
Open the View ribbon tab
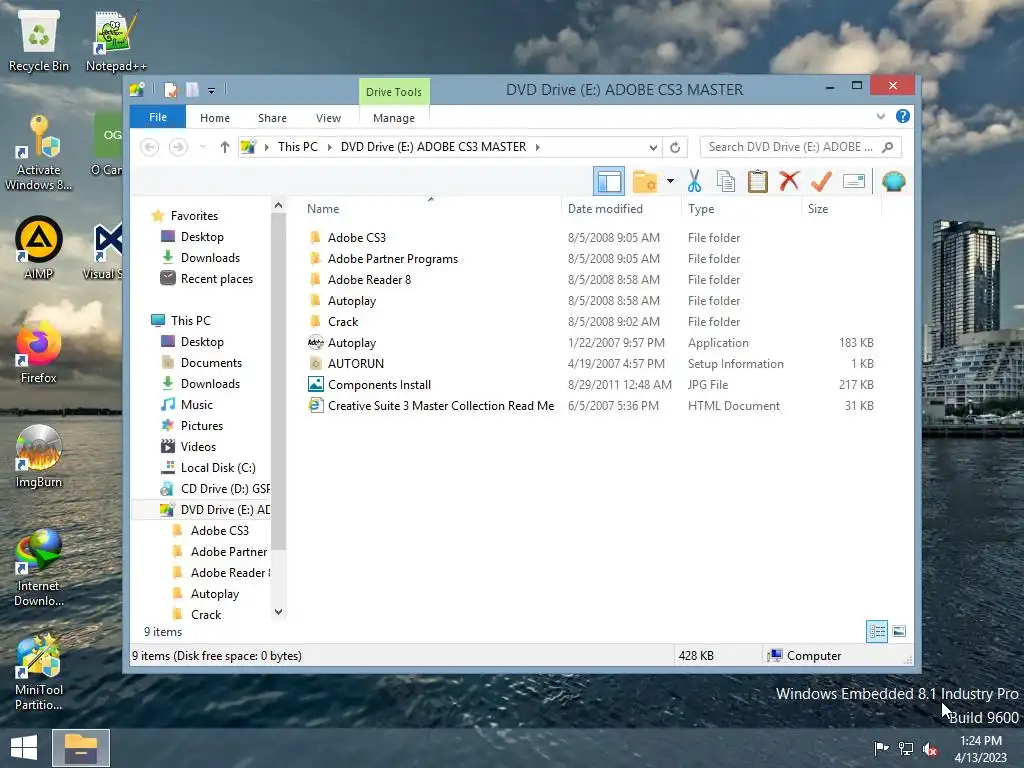(x=328, y=118)
